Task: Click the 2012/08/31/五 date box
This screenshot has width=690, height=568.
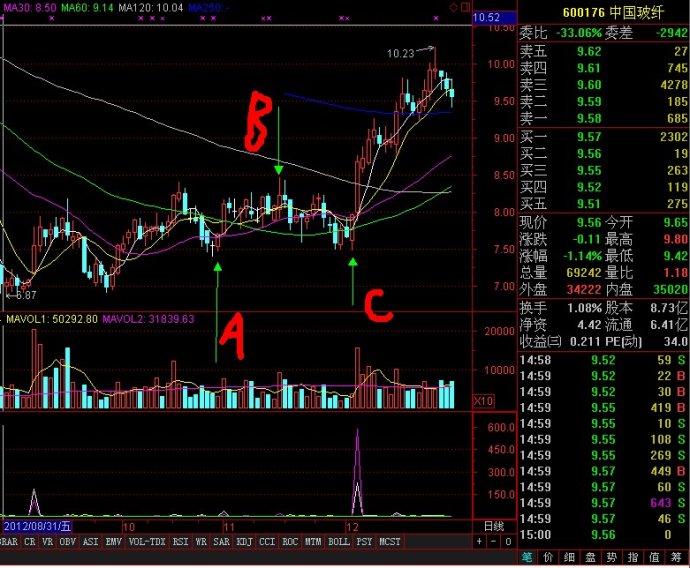Action: coord(37,526)
